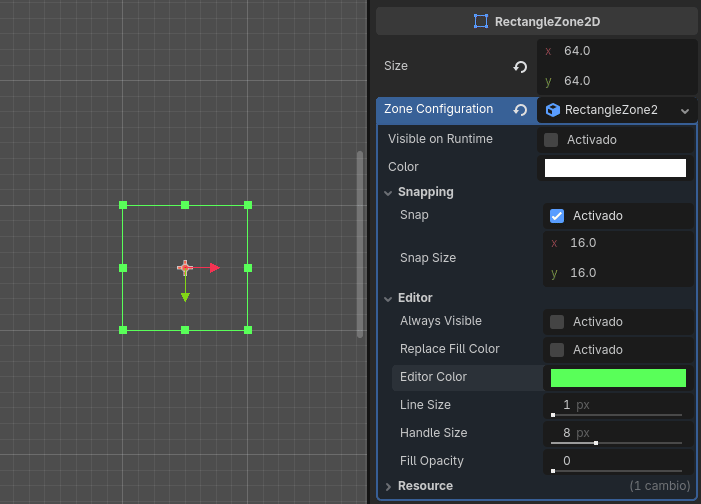This screenshot has height=504, width=701.
Task: Click the viewport vertical scrollbar
Action: click(360, 244)
